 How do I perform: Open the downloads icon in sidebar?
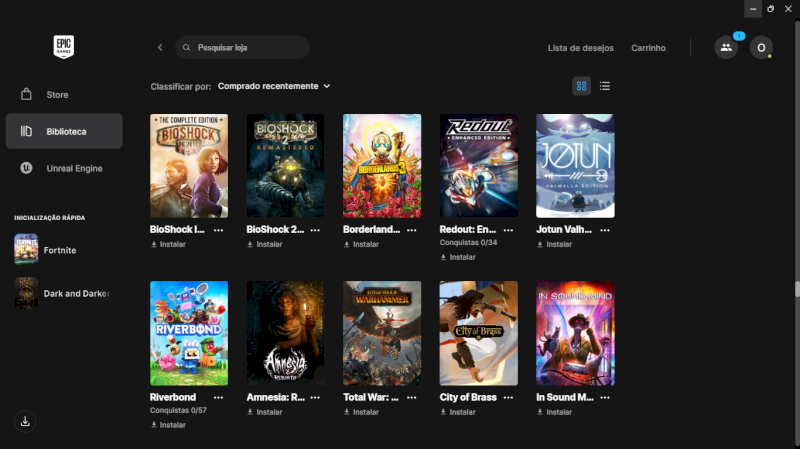pyautogui.click(x=25, y=421)
